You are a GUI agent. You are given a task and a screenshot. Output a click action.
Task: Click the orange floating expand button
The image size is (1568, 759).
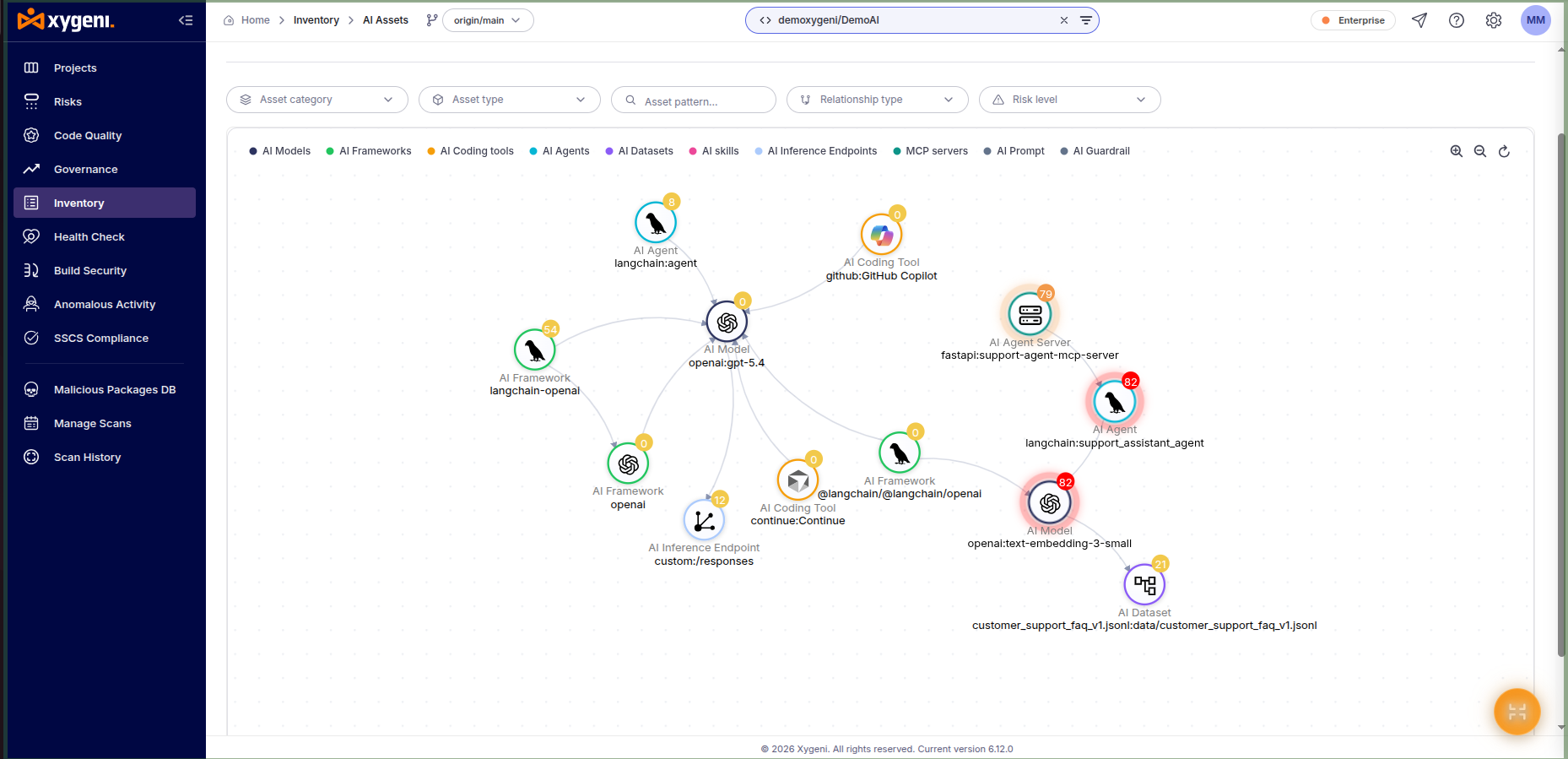pos(1517,712)
